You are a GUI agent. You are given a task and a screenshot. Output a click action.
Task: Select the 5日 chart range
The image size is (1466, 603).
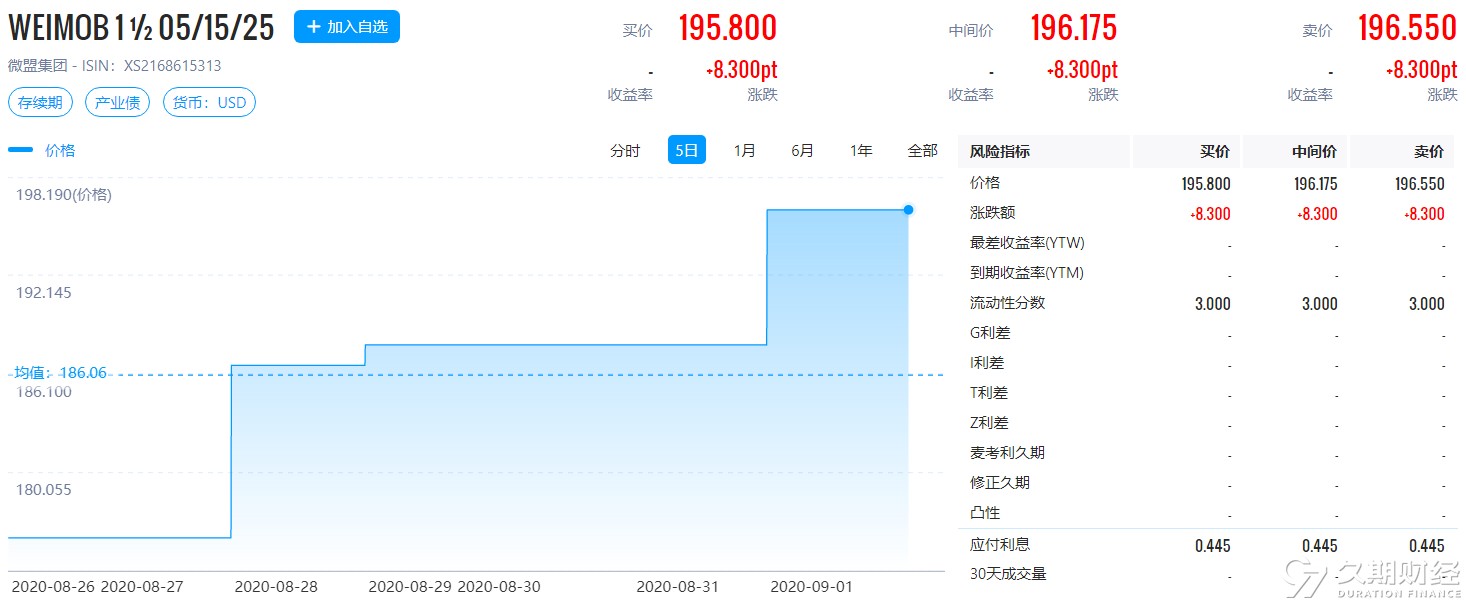point(687,151)
